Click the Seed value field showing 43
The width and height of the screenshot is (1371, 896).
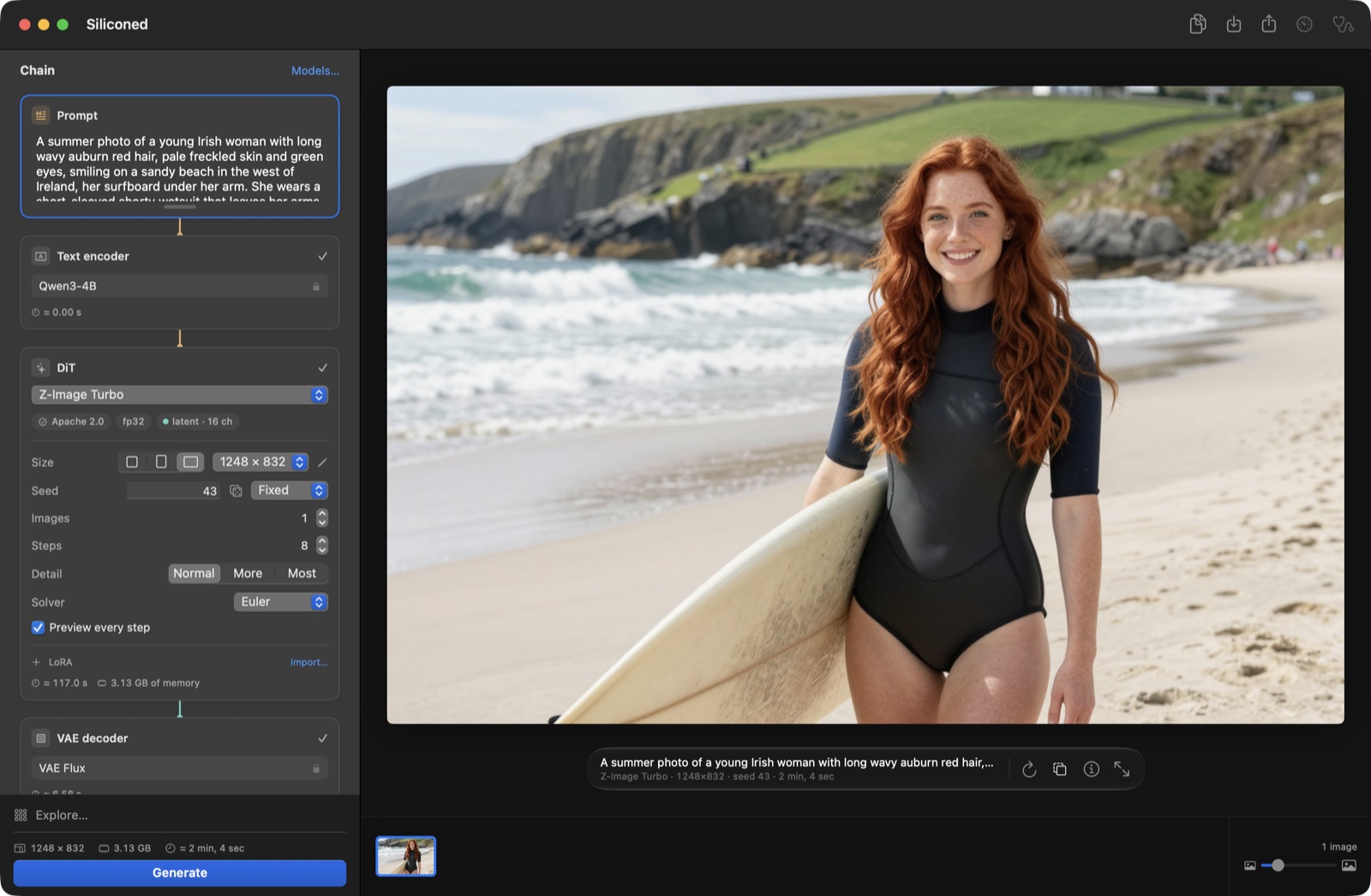click(x=174, y=491)
